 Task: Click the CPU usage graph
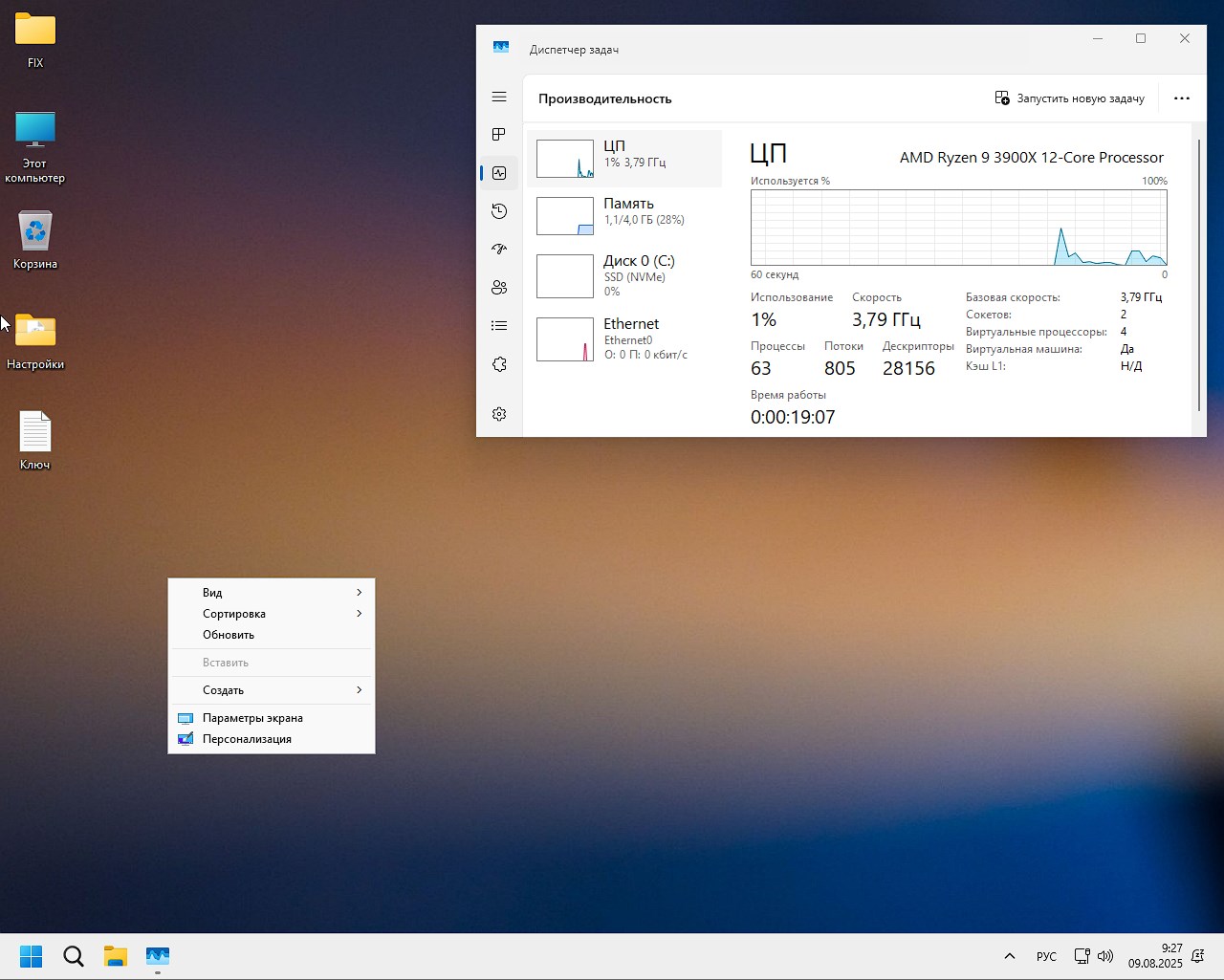pyautogui.click(x=958, y=228)
